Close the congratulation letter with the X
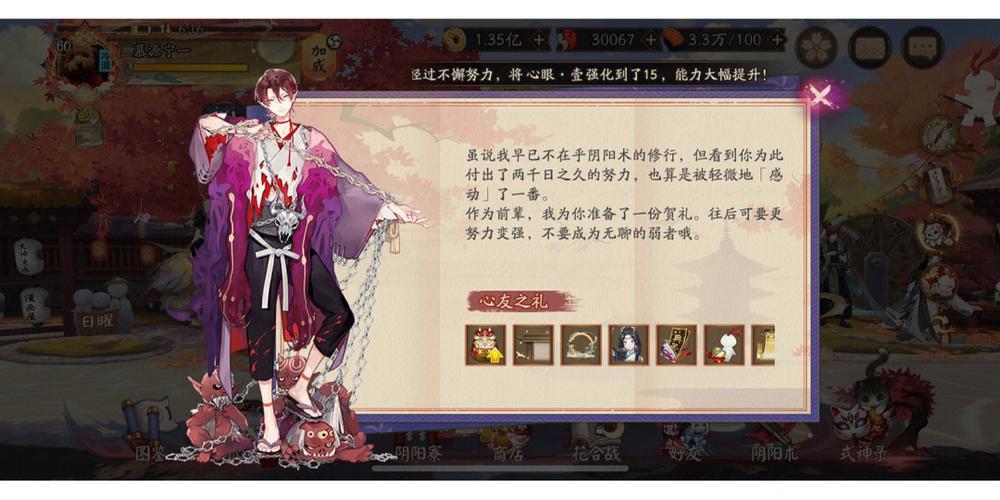 point(820,96)
